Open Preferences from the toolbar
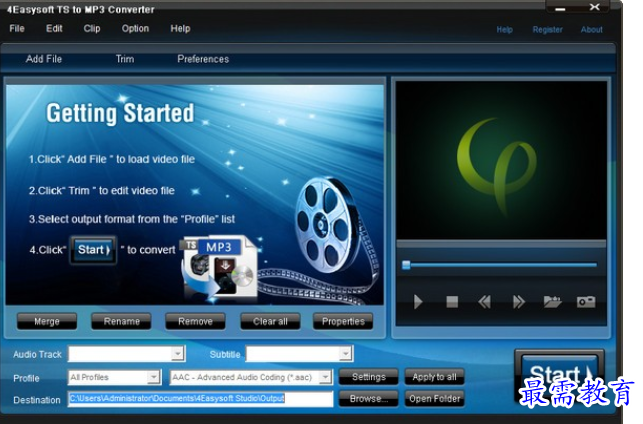The image size is (643, 424). (x=203, y=59)
